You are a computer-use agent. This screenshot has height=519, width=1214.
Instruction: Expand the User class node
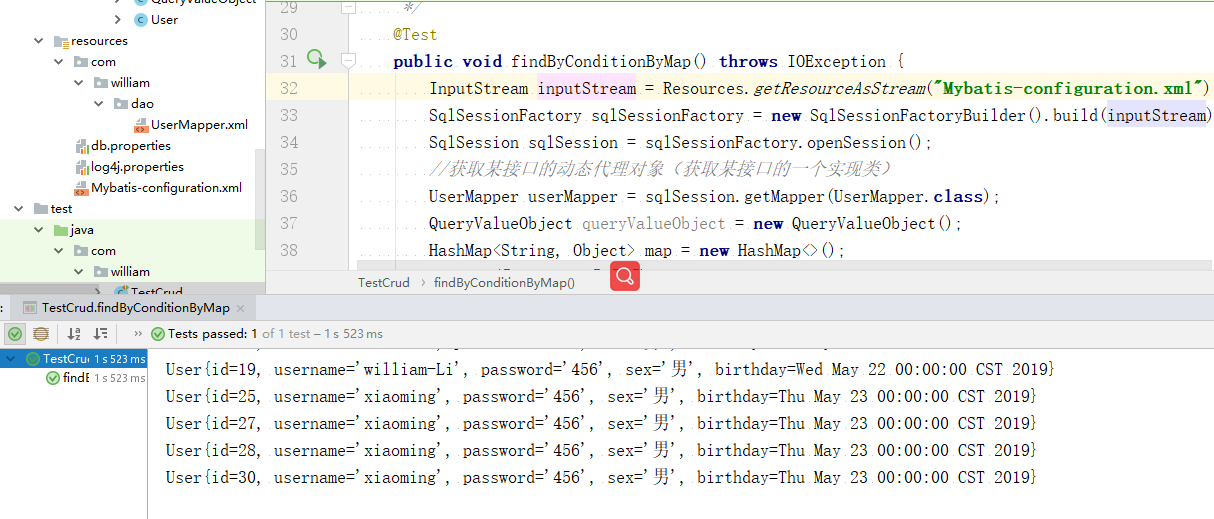point(118,19)
